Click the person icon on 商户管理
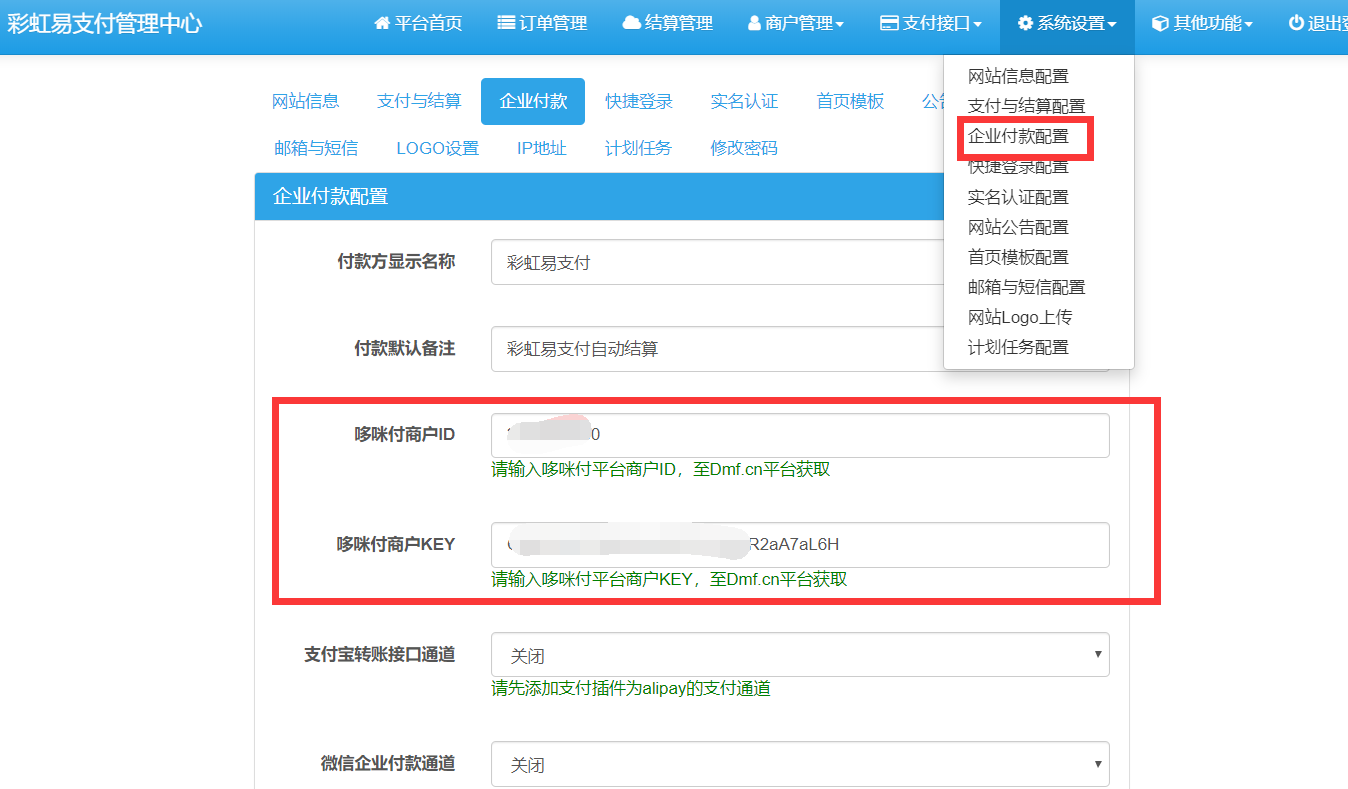The image size is (1348, 789). pos(755,22)
